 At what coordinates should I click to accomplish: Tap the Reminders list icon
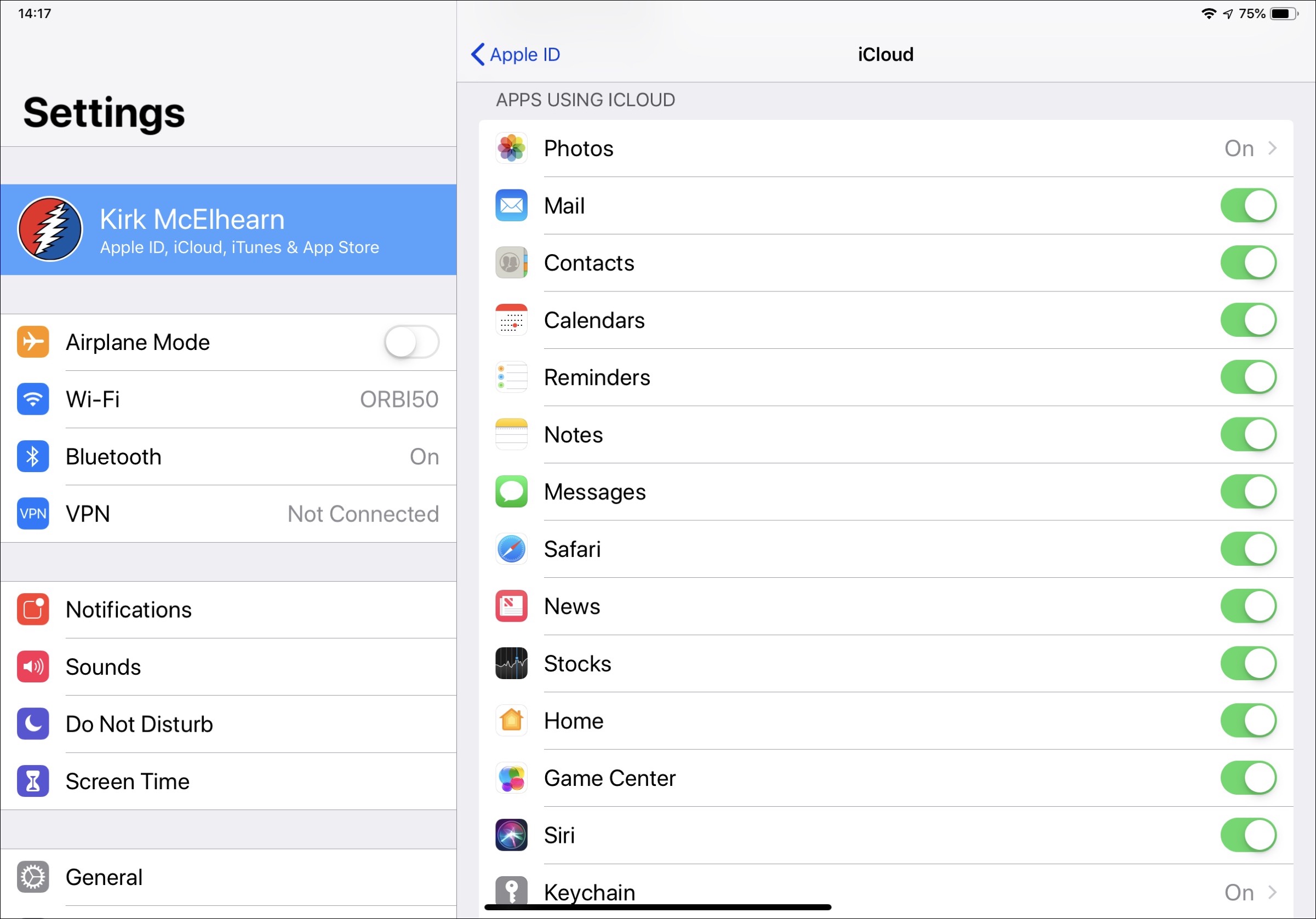click(511, 377)
